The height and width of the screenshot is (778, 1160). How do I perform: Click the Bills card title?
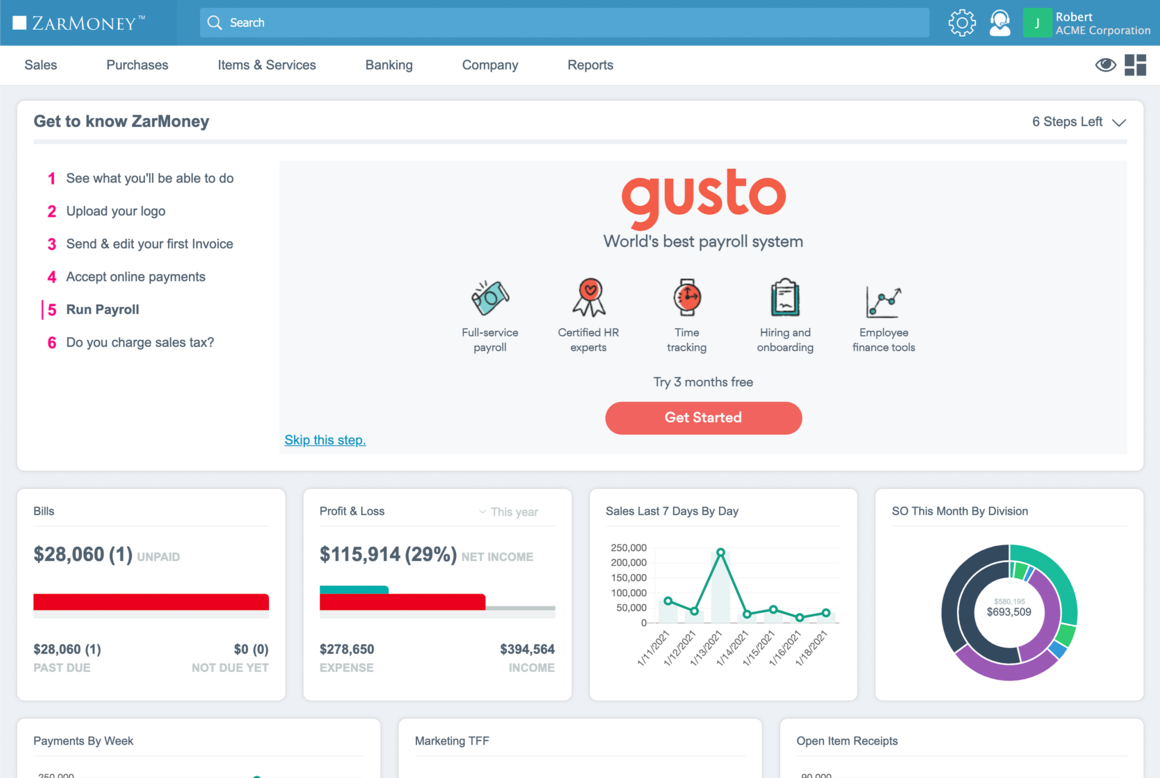44,511
